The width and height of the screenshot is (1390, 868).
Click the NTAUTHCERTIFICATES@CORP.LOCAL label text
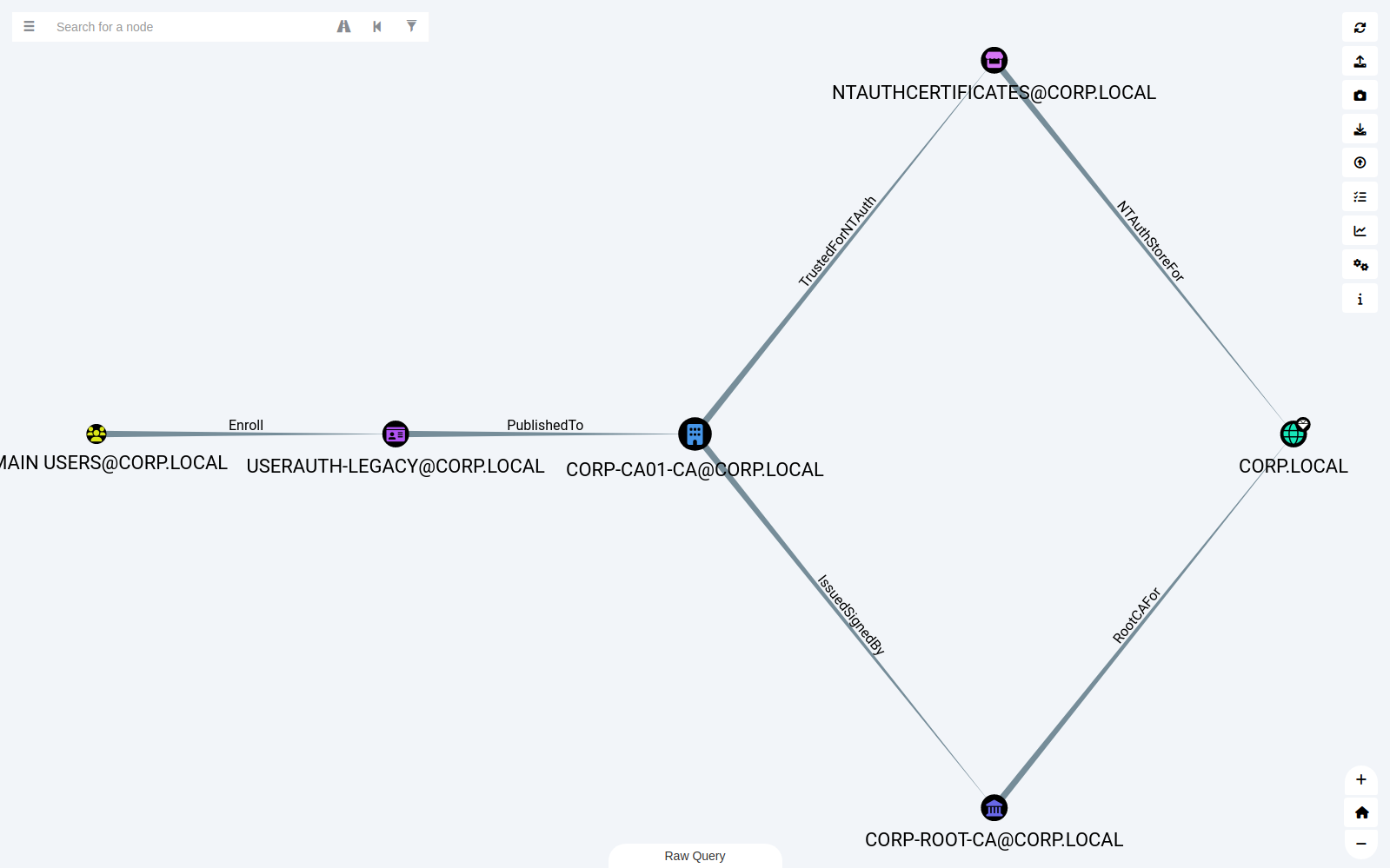[994, 93]
